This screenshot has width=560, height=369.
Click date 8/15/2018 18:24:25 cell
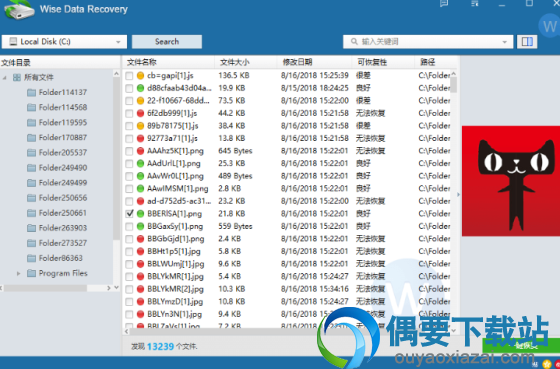[315, 88]
